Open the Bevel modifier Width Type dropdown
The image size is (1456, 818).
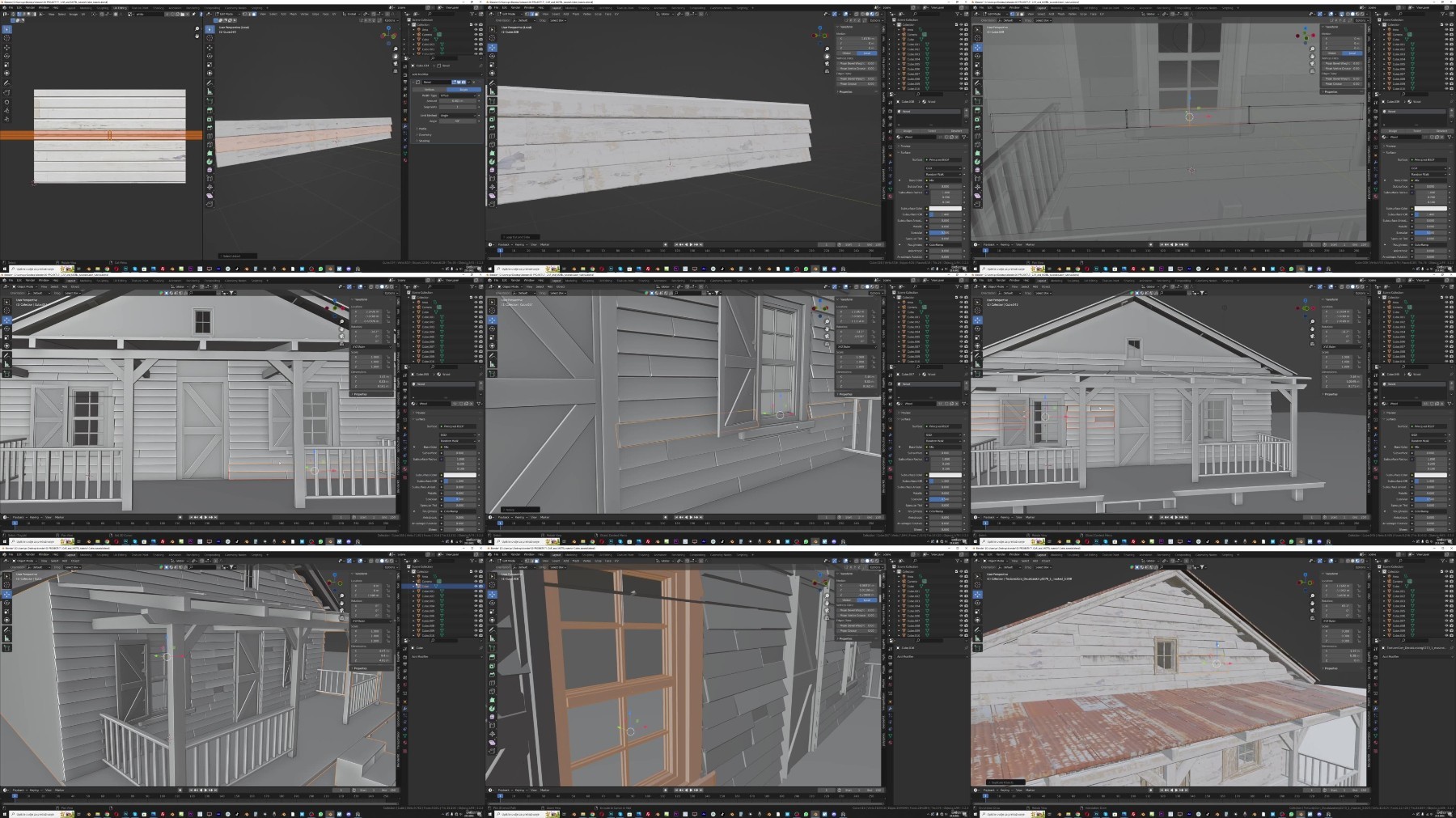click(458, 95)
